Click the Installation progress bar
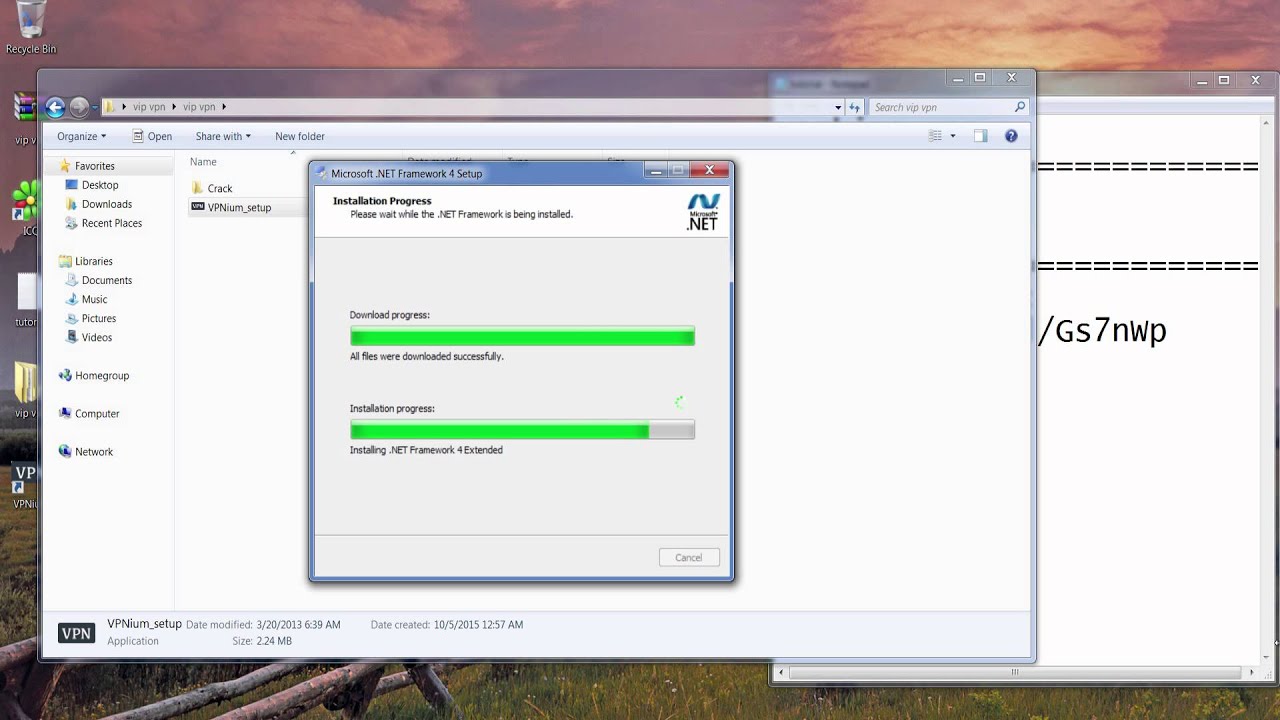The image size is (1280, 720). (522, 430)
